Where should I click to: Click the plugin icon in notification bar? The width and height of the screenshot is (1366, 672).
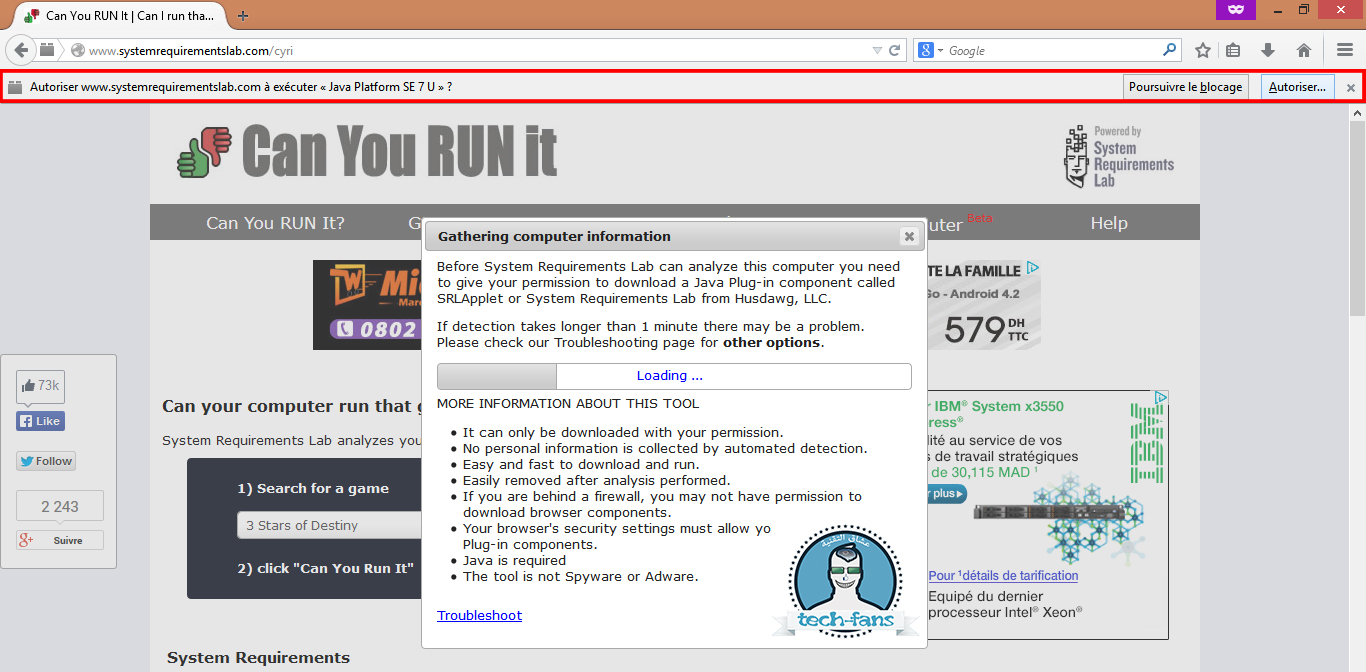pos(15,88)
